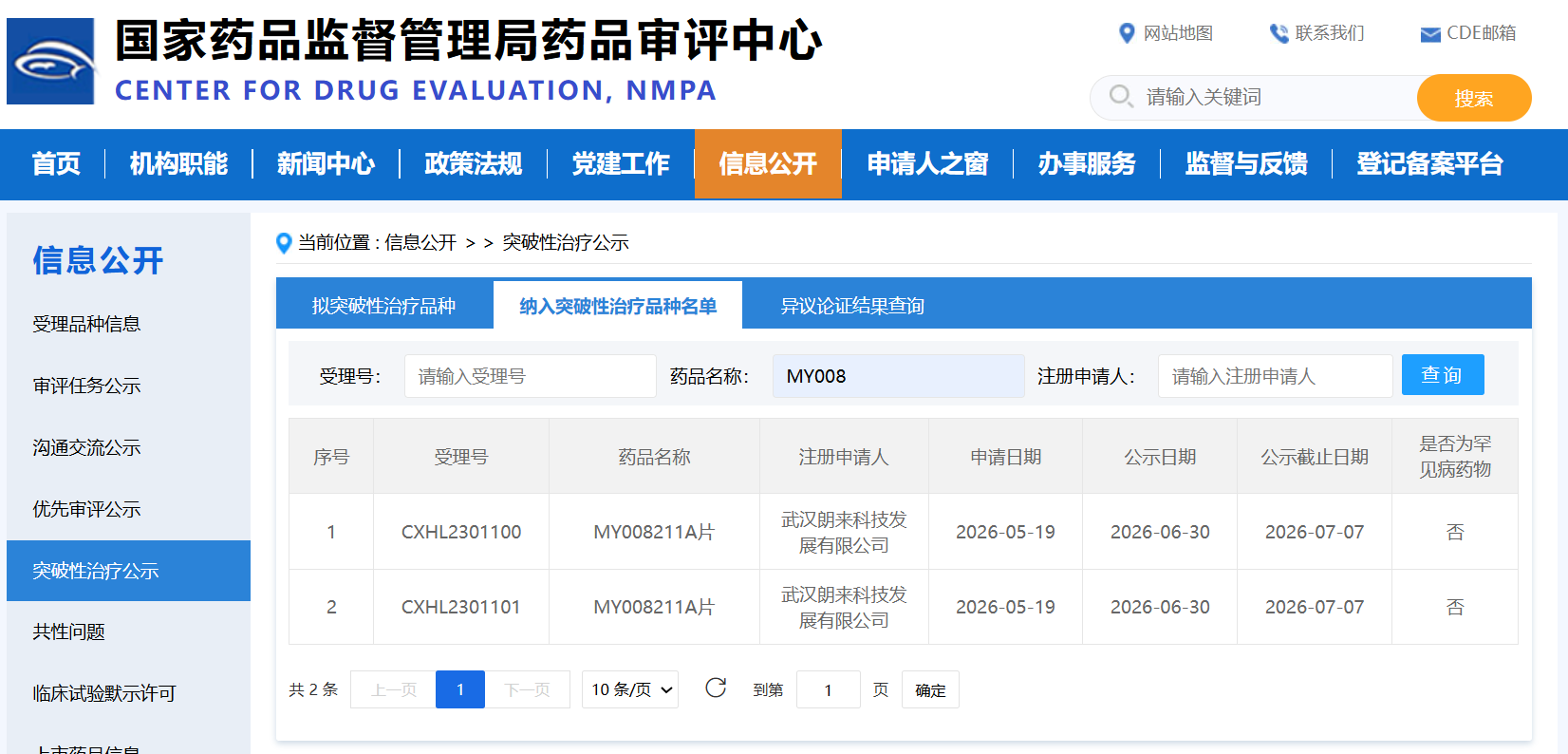The width and height of the screenshot is (1568, 754).
Task: Click 信息公开 breadcrumb link
Action: (x=420, y=243)
